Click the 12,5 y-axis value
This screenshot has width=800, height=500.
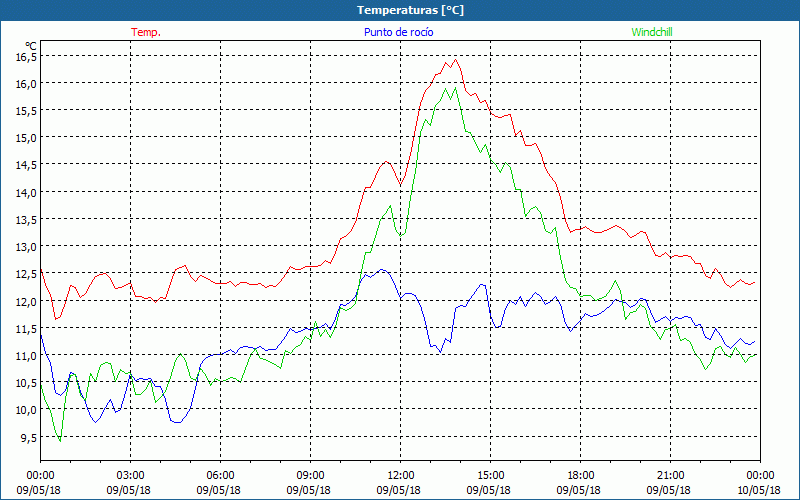pos(26,274)
